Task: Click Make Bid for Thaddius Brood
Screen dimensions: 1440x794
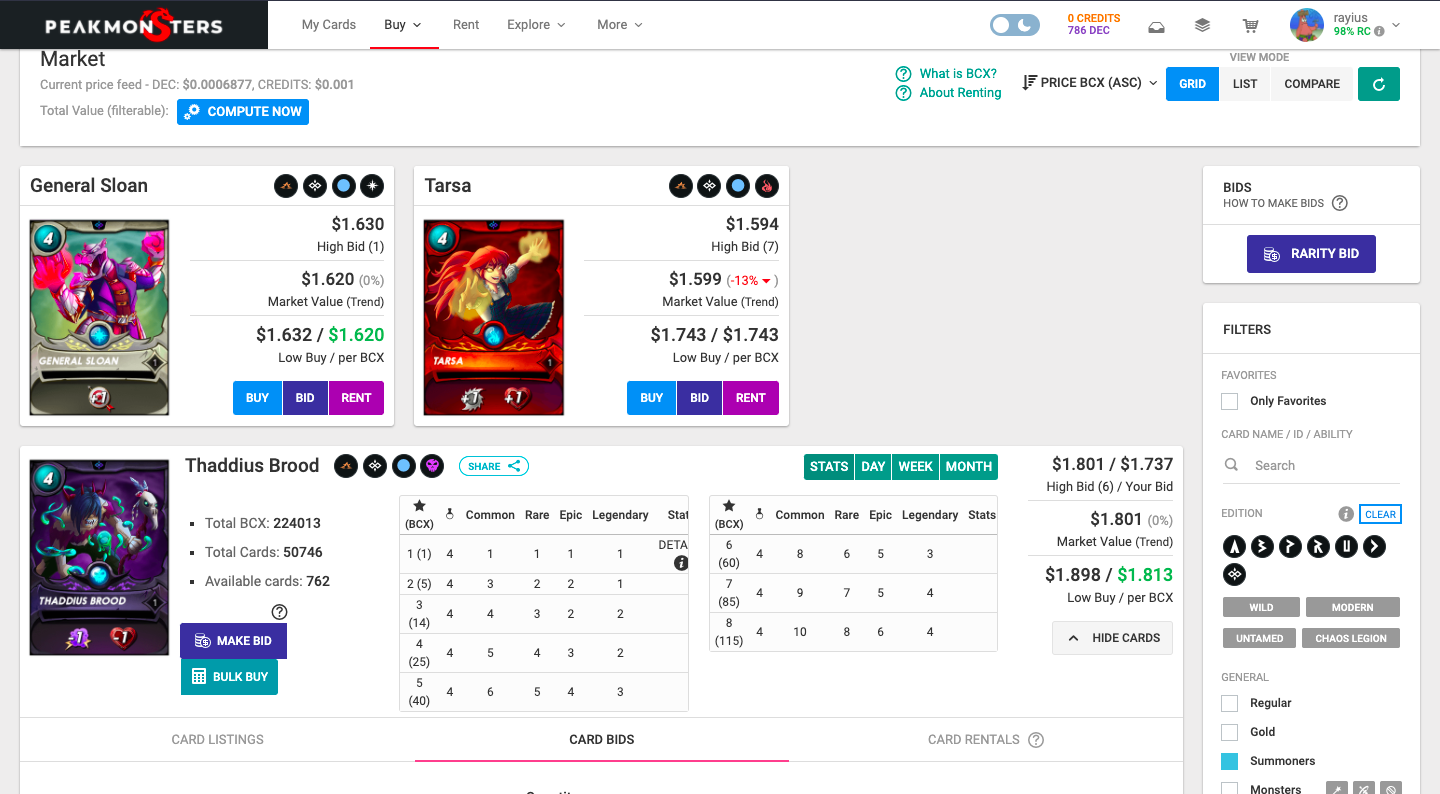Action: [233, 641]
